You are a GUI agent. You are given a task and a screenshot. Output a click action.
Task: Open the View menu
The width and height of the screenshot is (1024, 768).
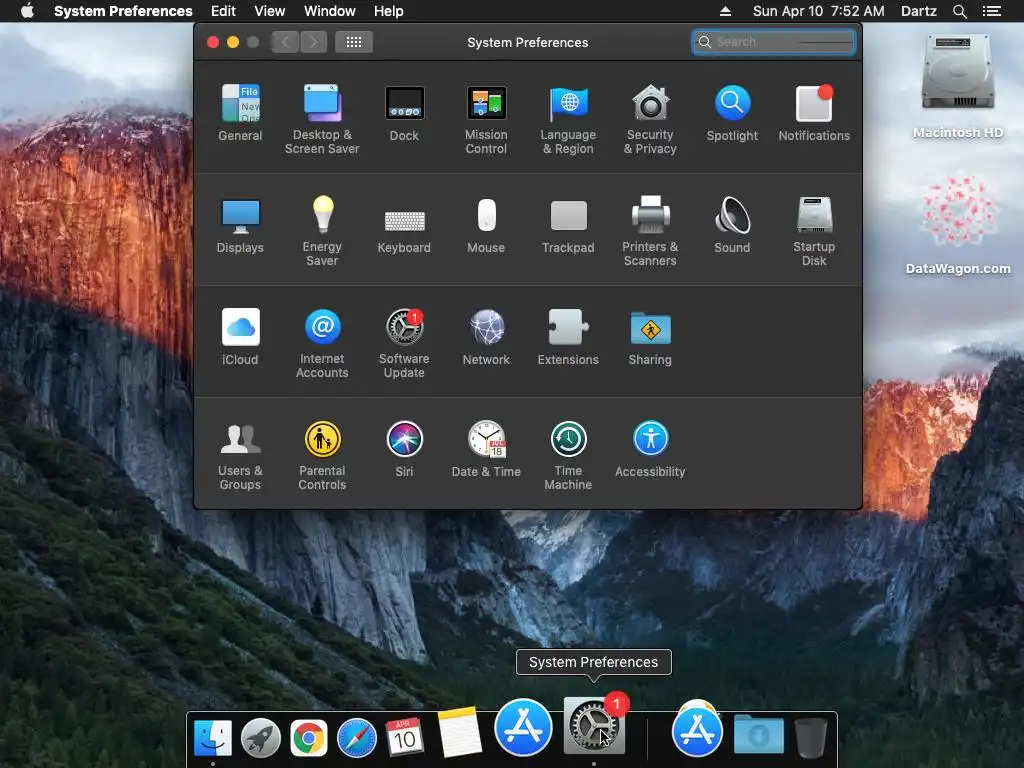(x=270, y=11)
